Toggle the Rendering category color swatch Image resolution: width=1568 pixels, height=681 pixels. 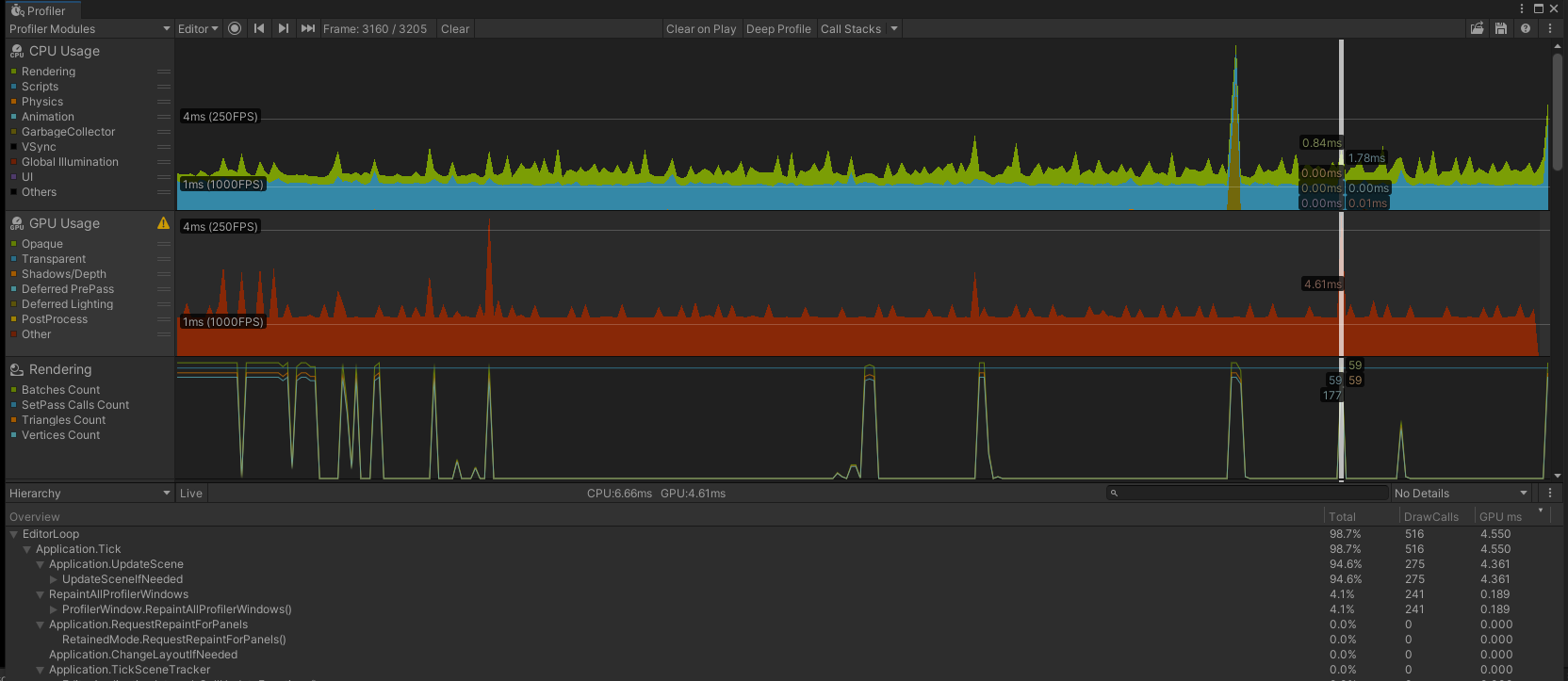(14, 72)
